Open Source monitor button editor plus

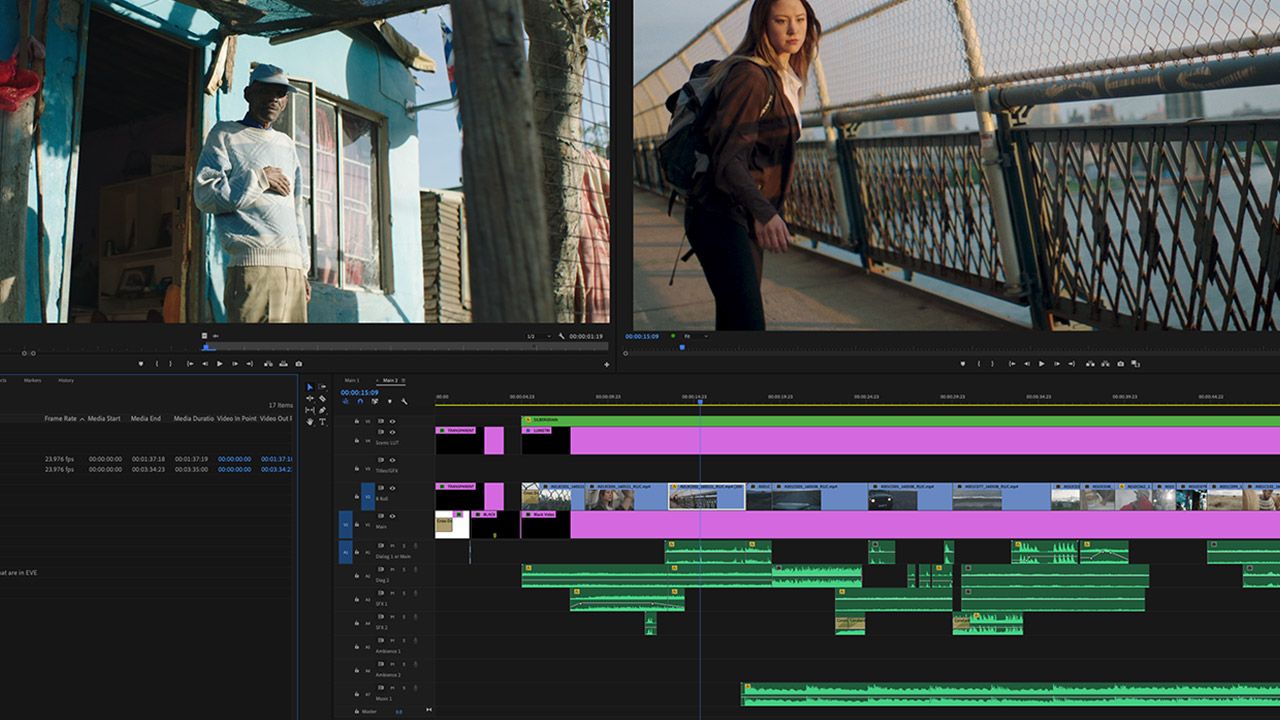(607, 364)
